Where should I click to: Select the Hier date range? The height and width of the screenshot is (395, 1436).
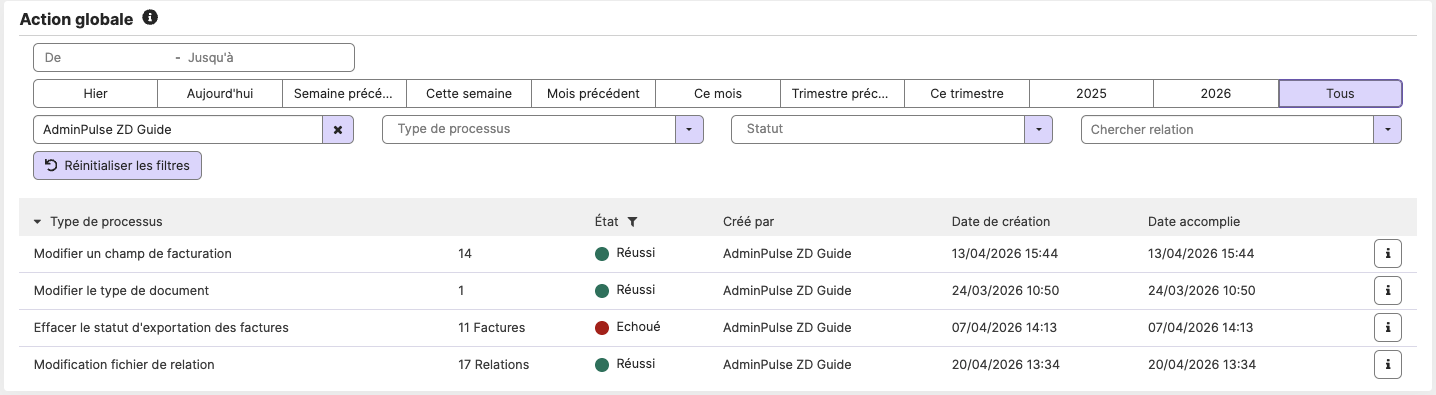coord(96,93)
